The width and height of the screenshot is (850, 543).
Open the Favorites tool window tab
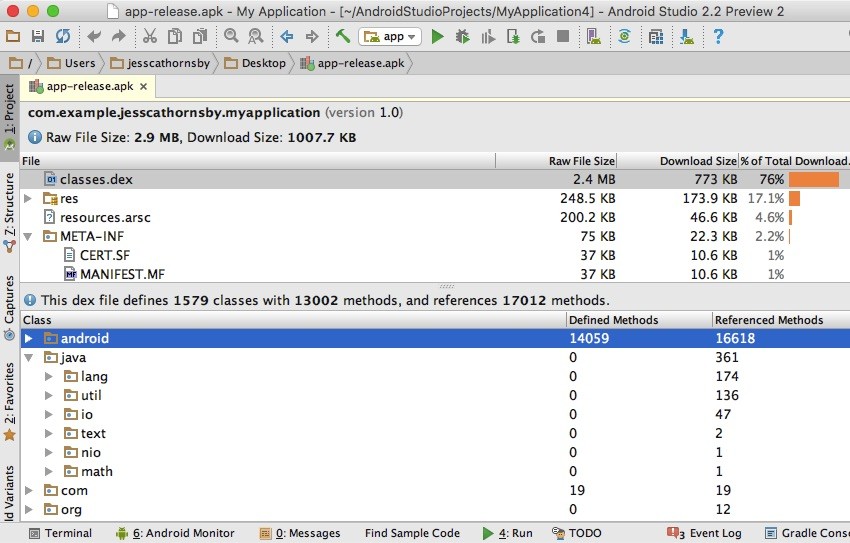pyautogui.click(x=9, y=401)
